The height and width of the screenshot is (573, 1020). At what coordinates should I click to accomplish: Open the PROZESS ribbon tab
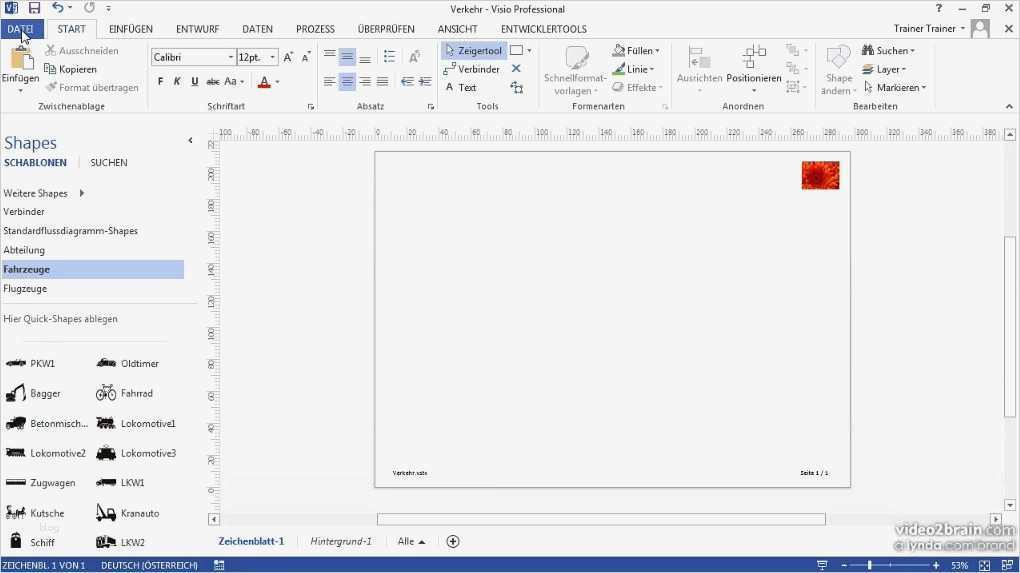[315, 29]
